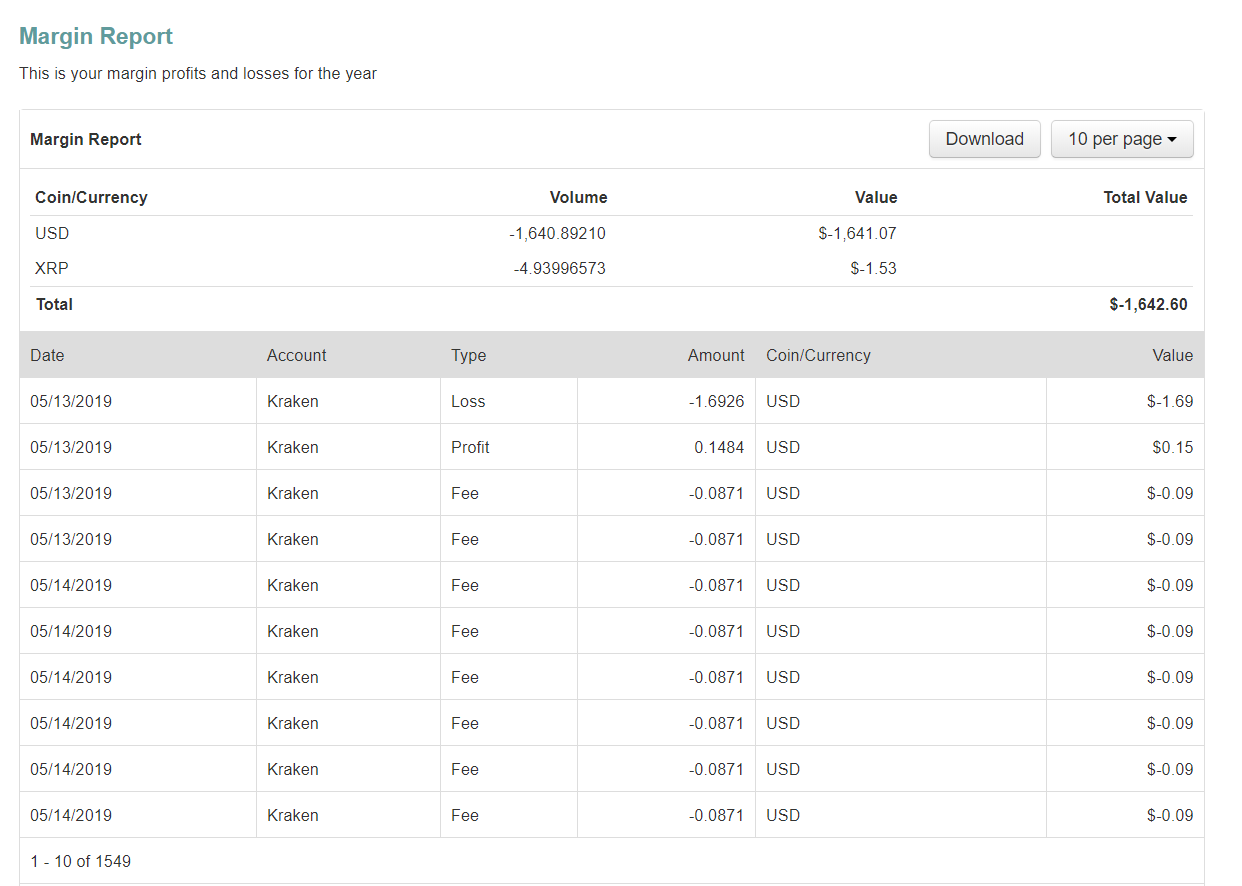
Task: Click the Account column header
Action: pos(296,355)
